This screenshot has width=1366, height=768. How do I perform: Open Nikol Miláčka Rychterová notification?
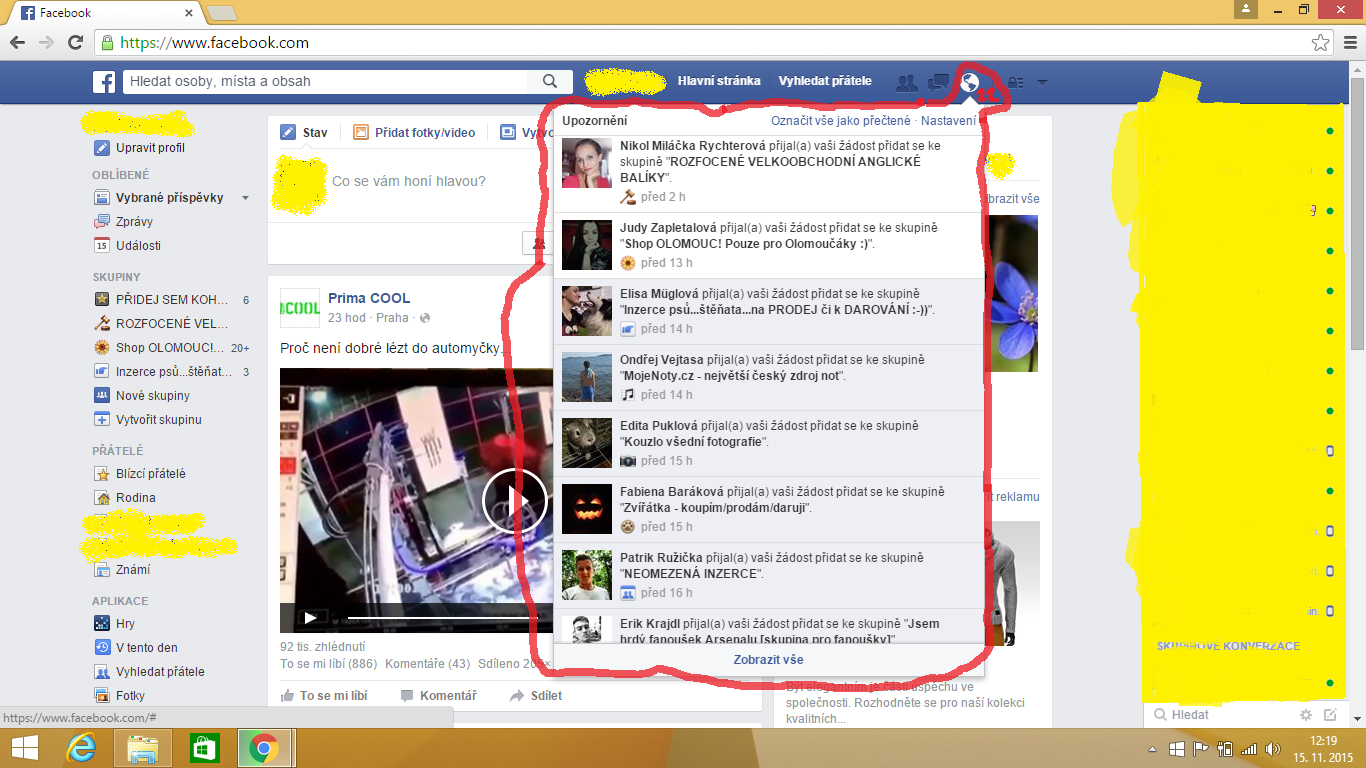point(768,172)
